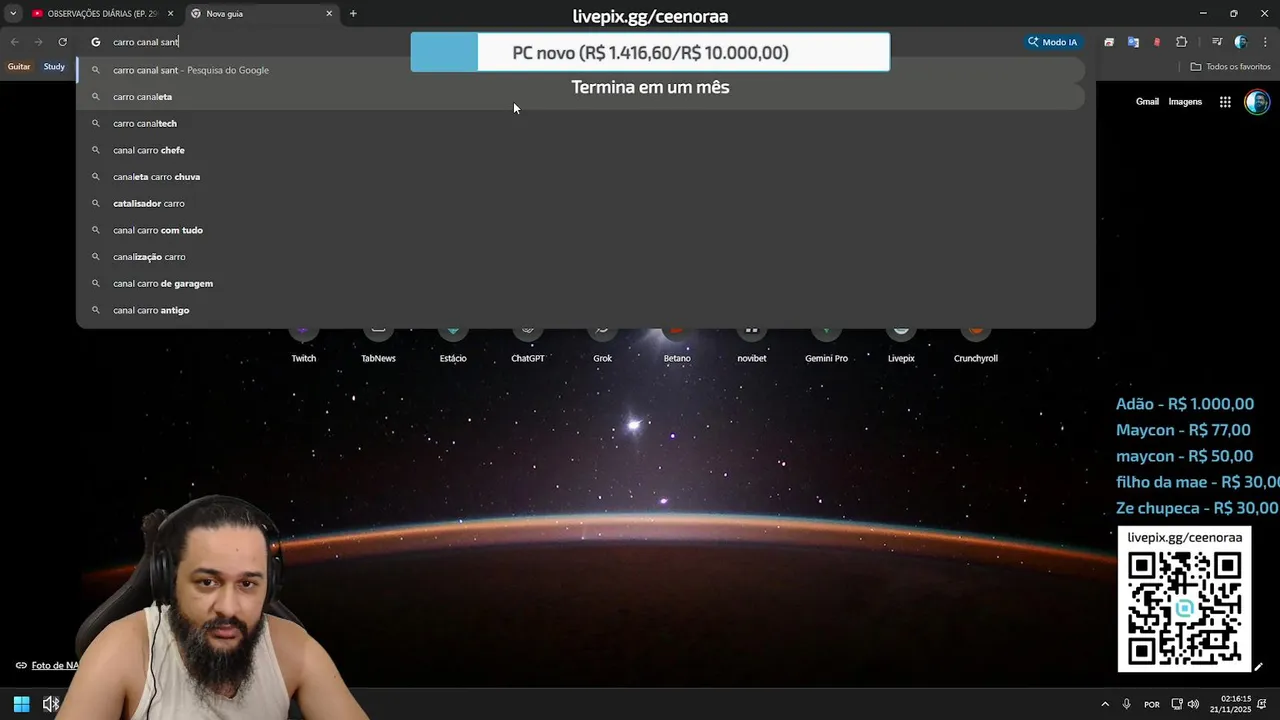
Task: Click the customize page pencil icon
Action: pos(1258,667)
